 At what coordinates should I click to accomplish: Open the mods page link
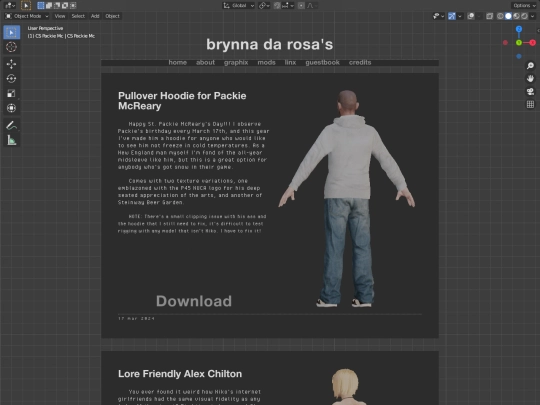(267, 62)
